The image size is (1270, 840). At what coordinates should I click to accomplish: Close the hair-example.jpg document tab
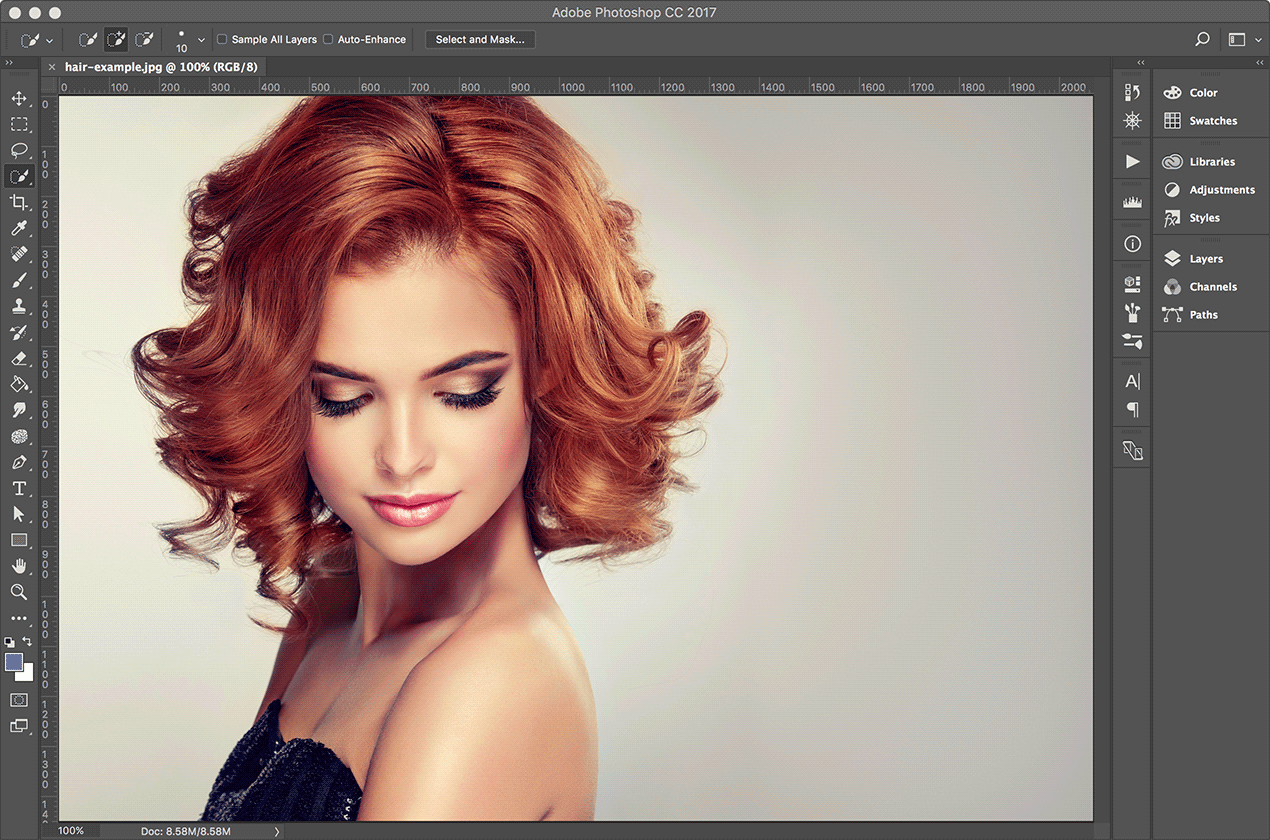52,67
